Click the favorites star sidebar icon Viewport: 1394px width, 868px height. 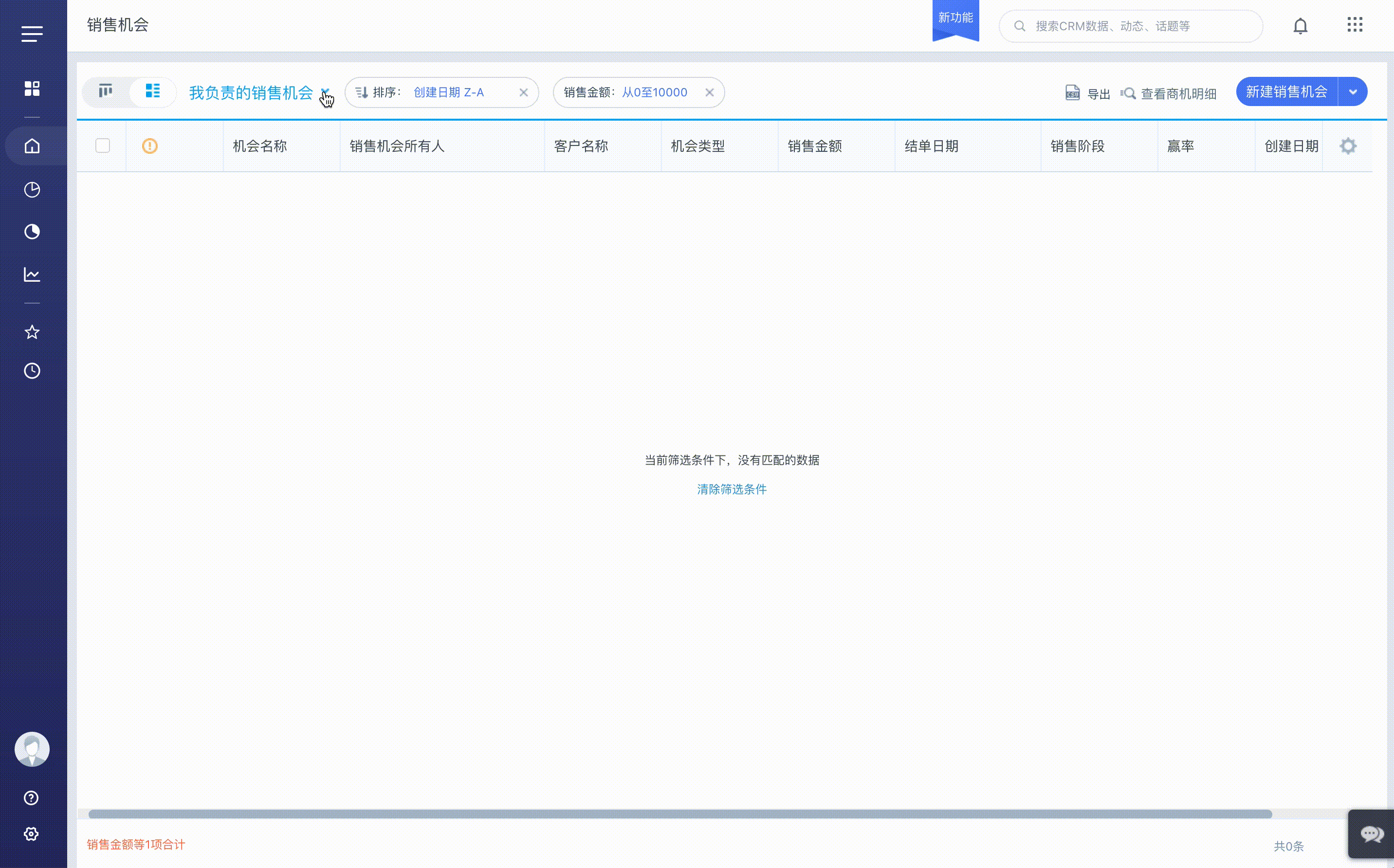click(32, 332)
